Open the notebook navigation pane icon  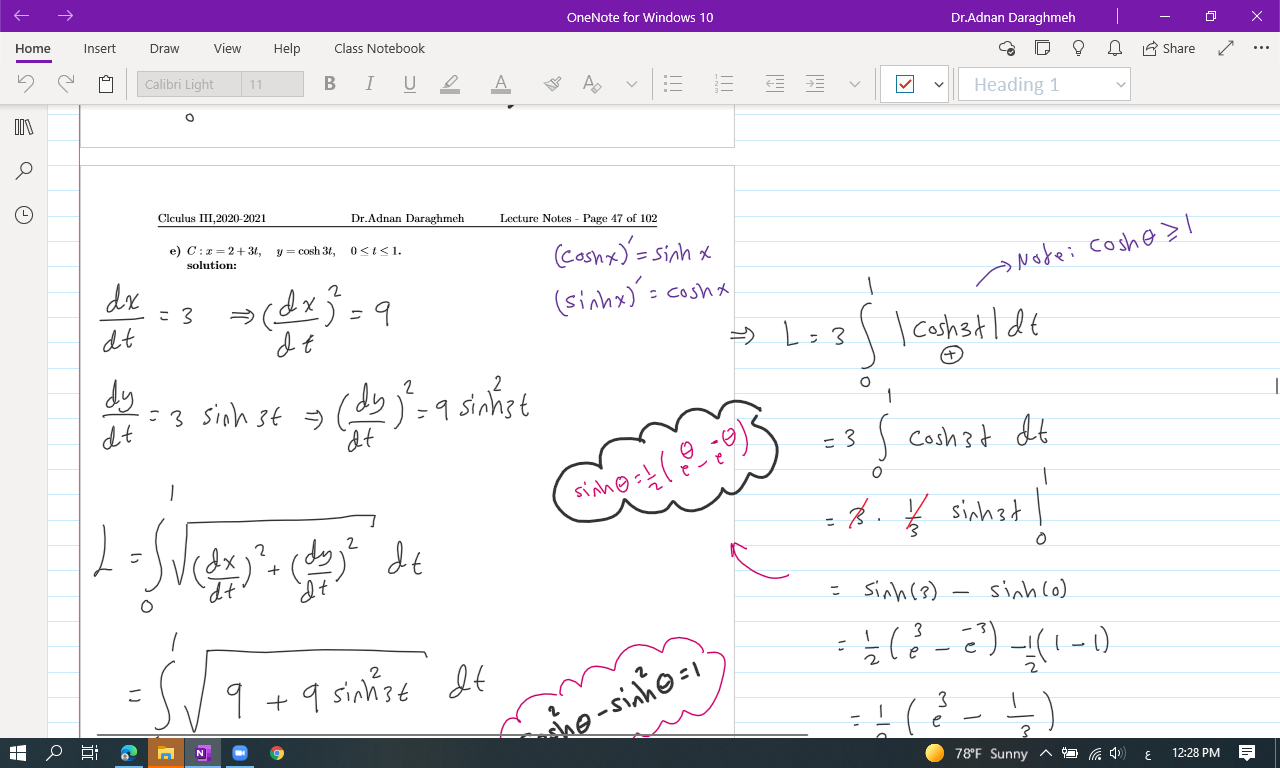[24, 127]
